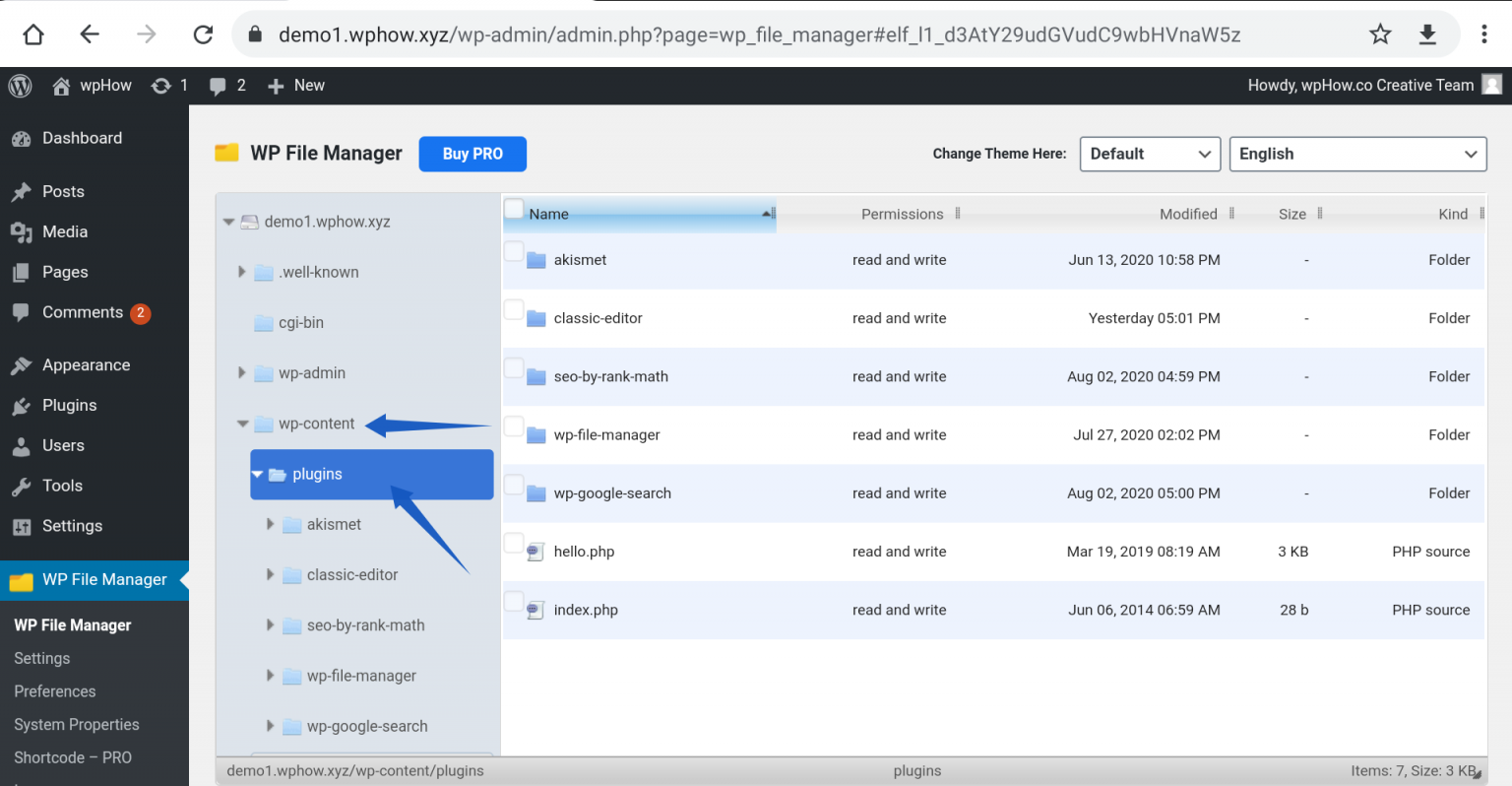This screenshot has width=1512, height=786.
Task: Sort by Kind column header
Action: (x=1452, y=215)
